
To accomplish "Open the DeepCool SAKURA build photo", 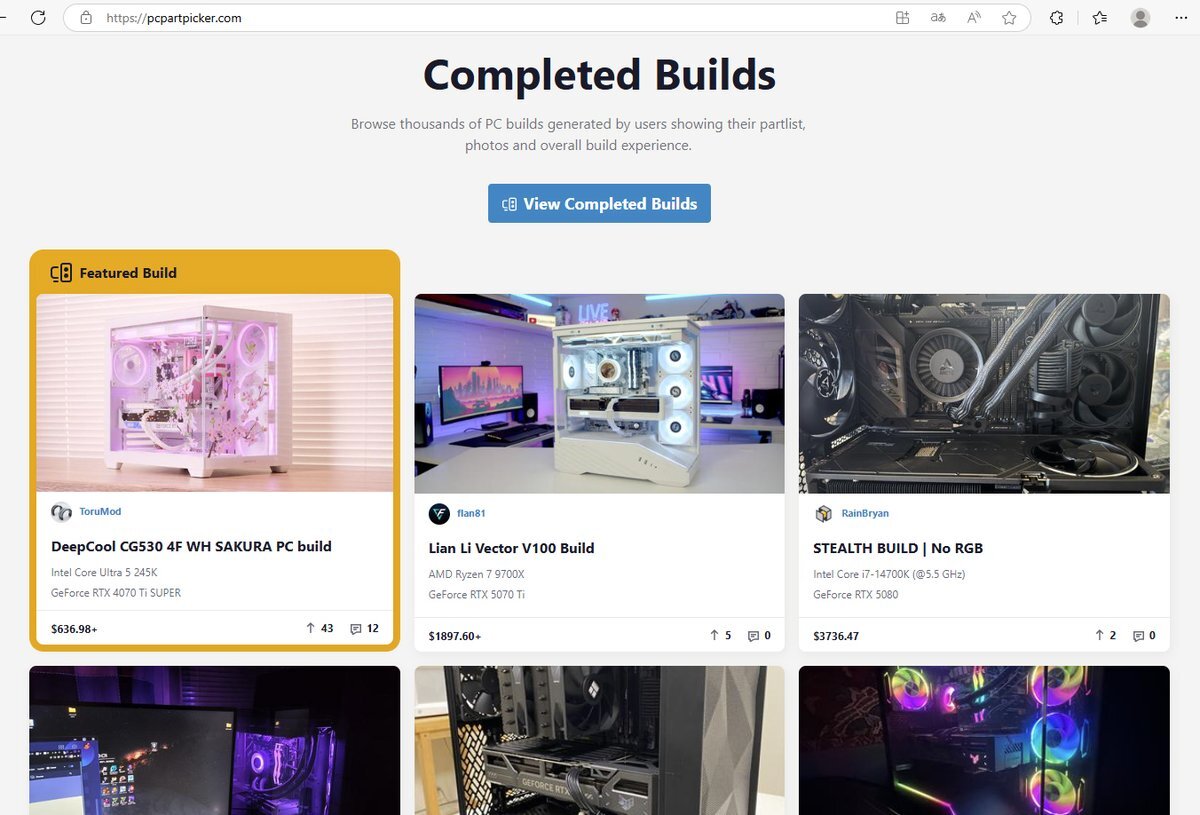I will pyautogui.click(x=214, y=393).
